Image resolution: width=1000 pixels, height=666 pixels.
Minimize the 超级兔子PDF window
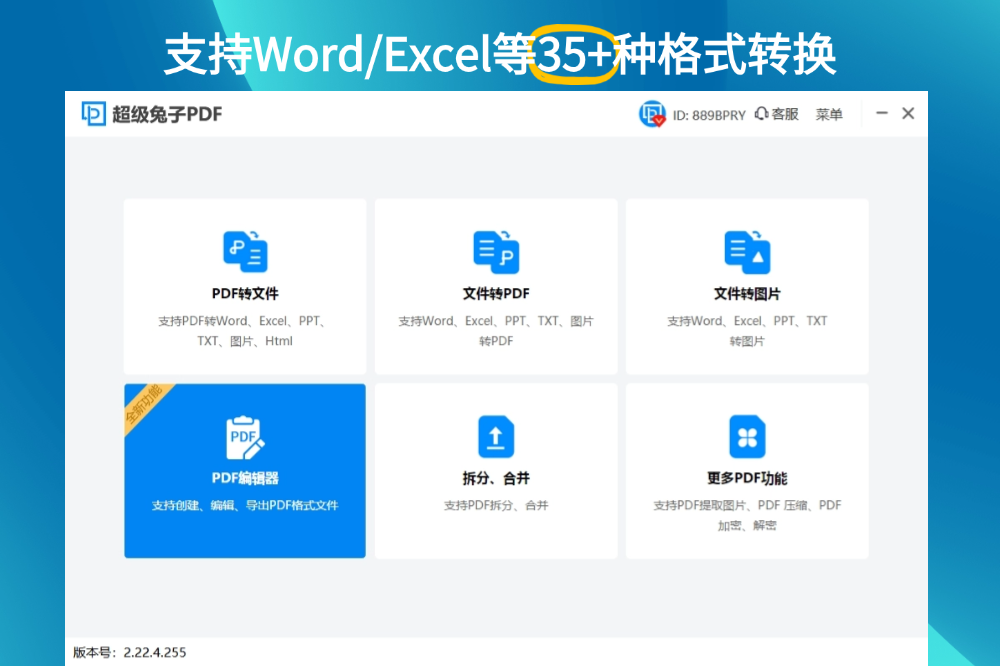click(882, 114)
